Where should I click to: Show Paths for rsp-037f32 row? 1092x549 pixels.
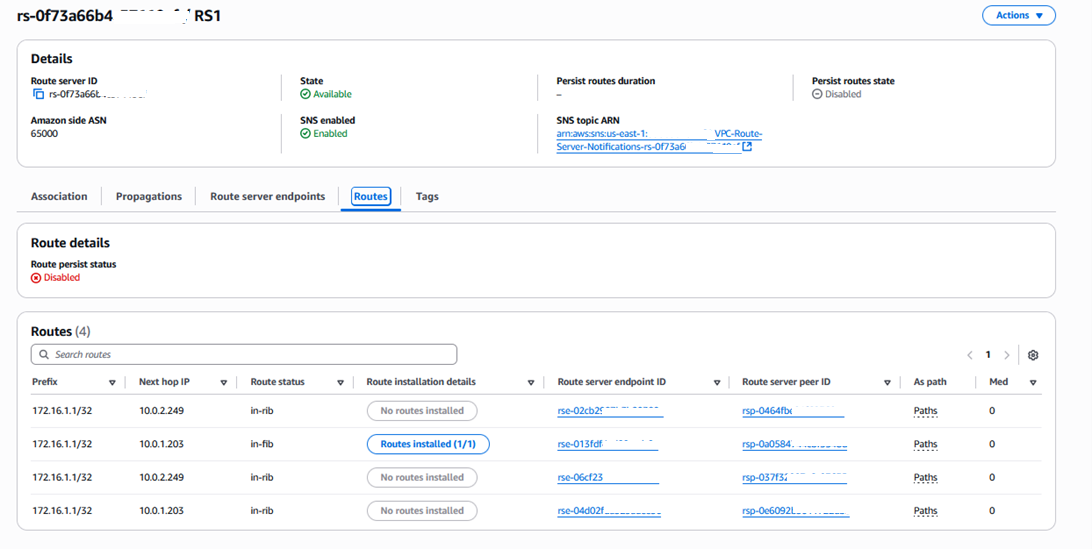pos(926,478)
